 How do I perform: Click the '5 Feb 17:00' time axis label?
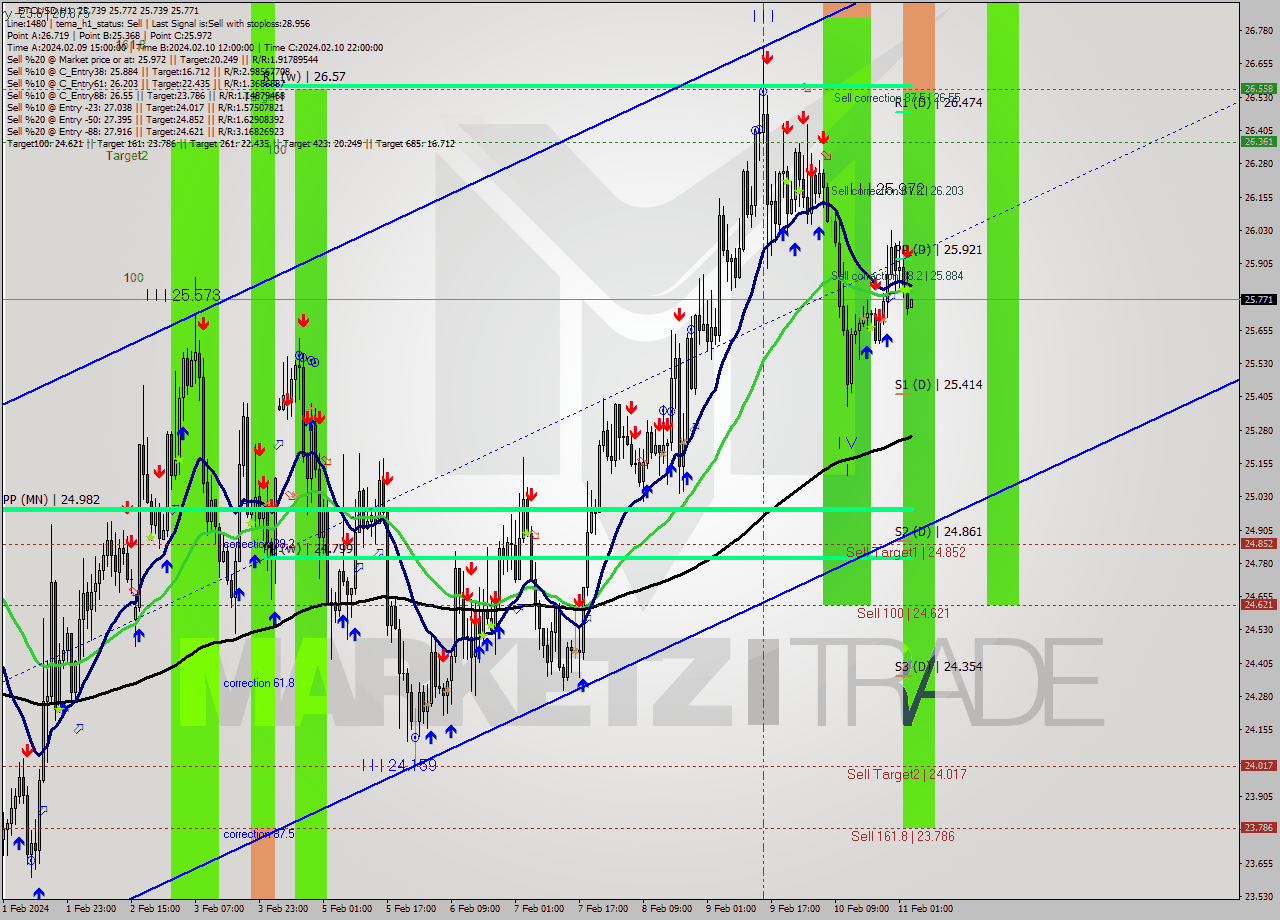[411, 909]
